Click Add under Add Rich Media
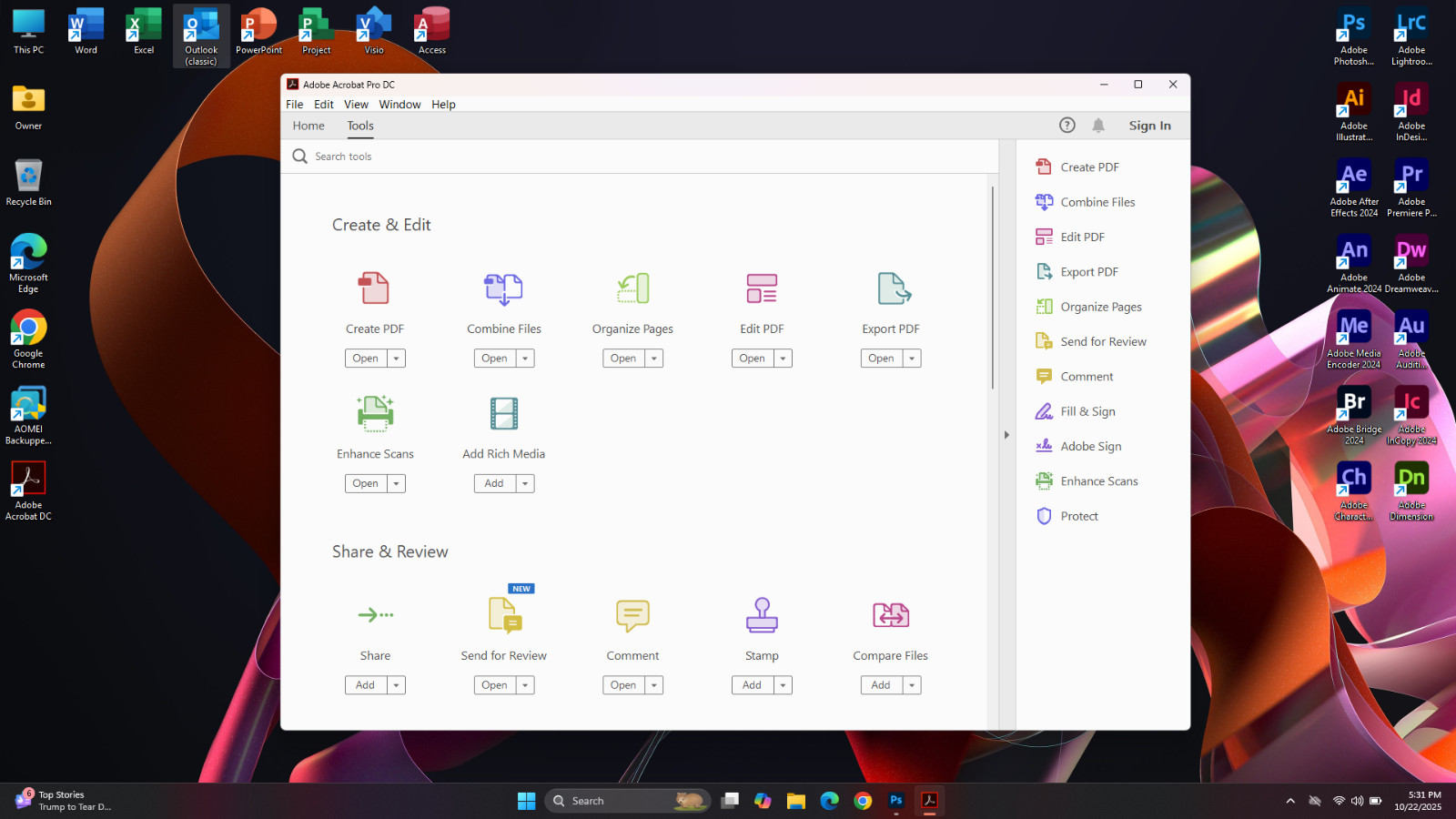 (494, 484)
